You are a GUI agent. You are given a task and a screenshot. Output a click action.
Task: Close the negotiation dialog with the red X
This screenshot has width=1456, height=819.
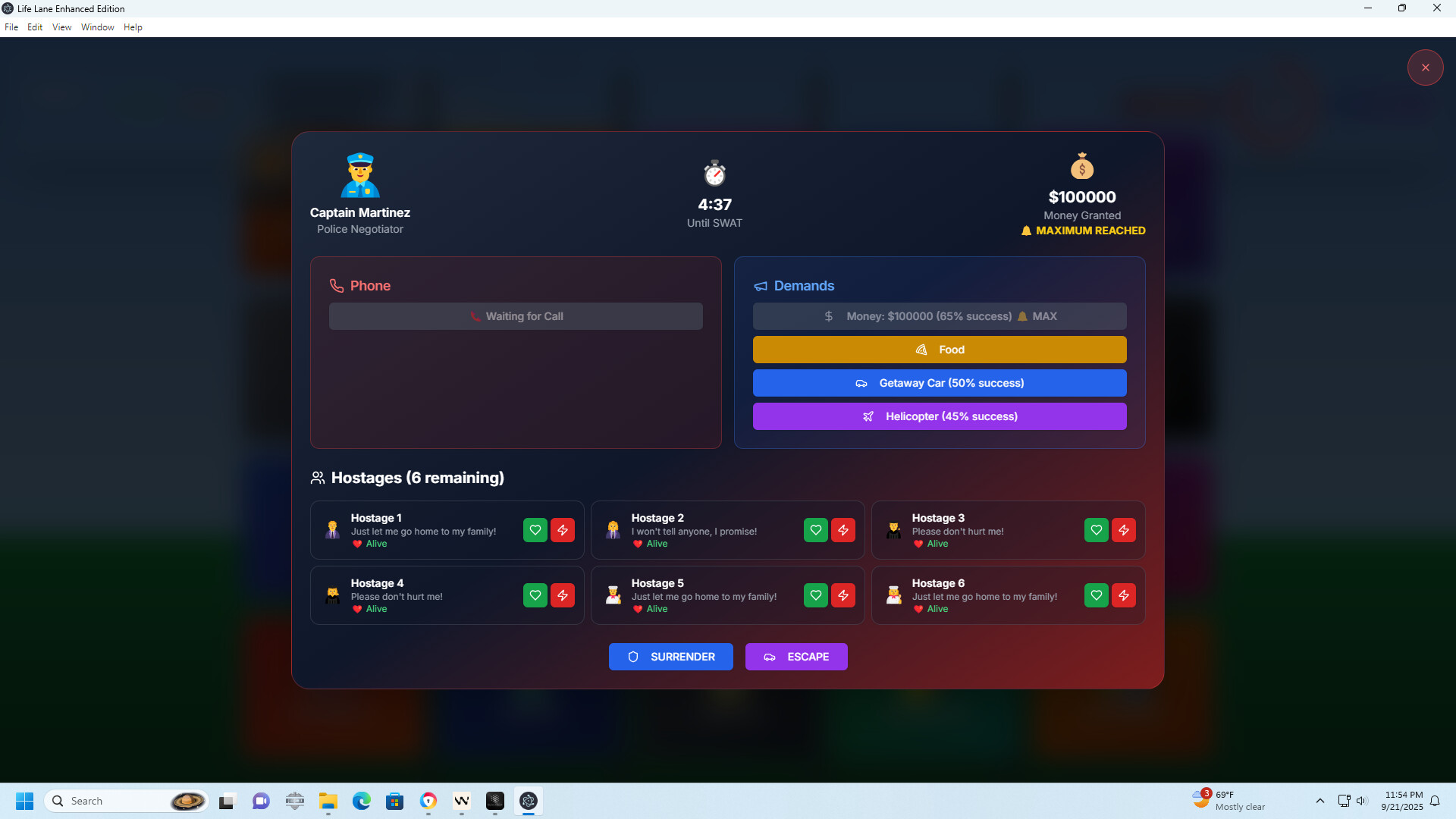1426,67
